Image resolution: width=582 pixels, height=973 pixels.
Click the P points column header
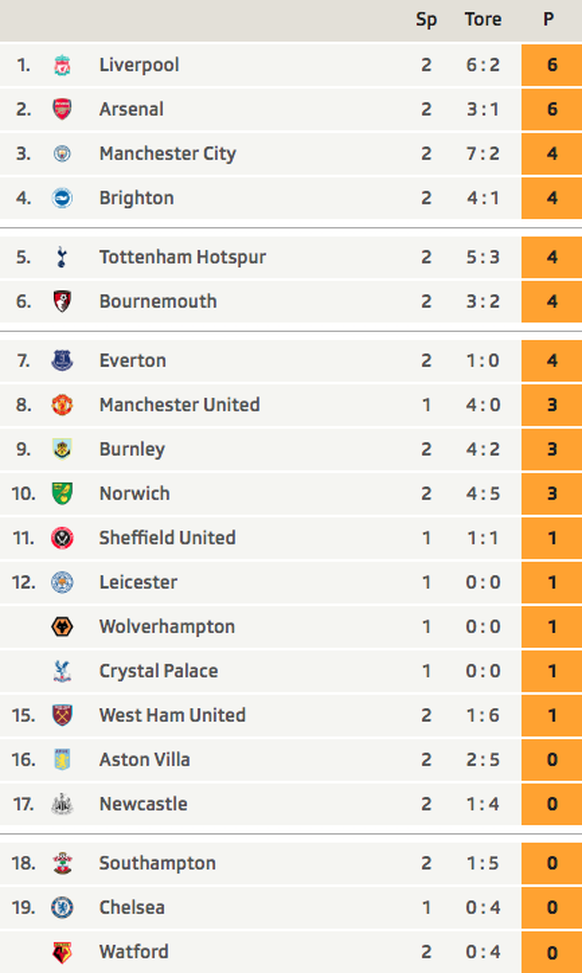click(548, 19)
